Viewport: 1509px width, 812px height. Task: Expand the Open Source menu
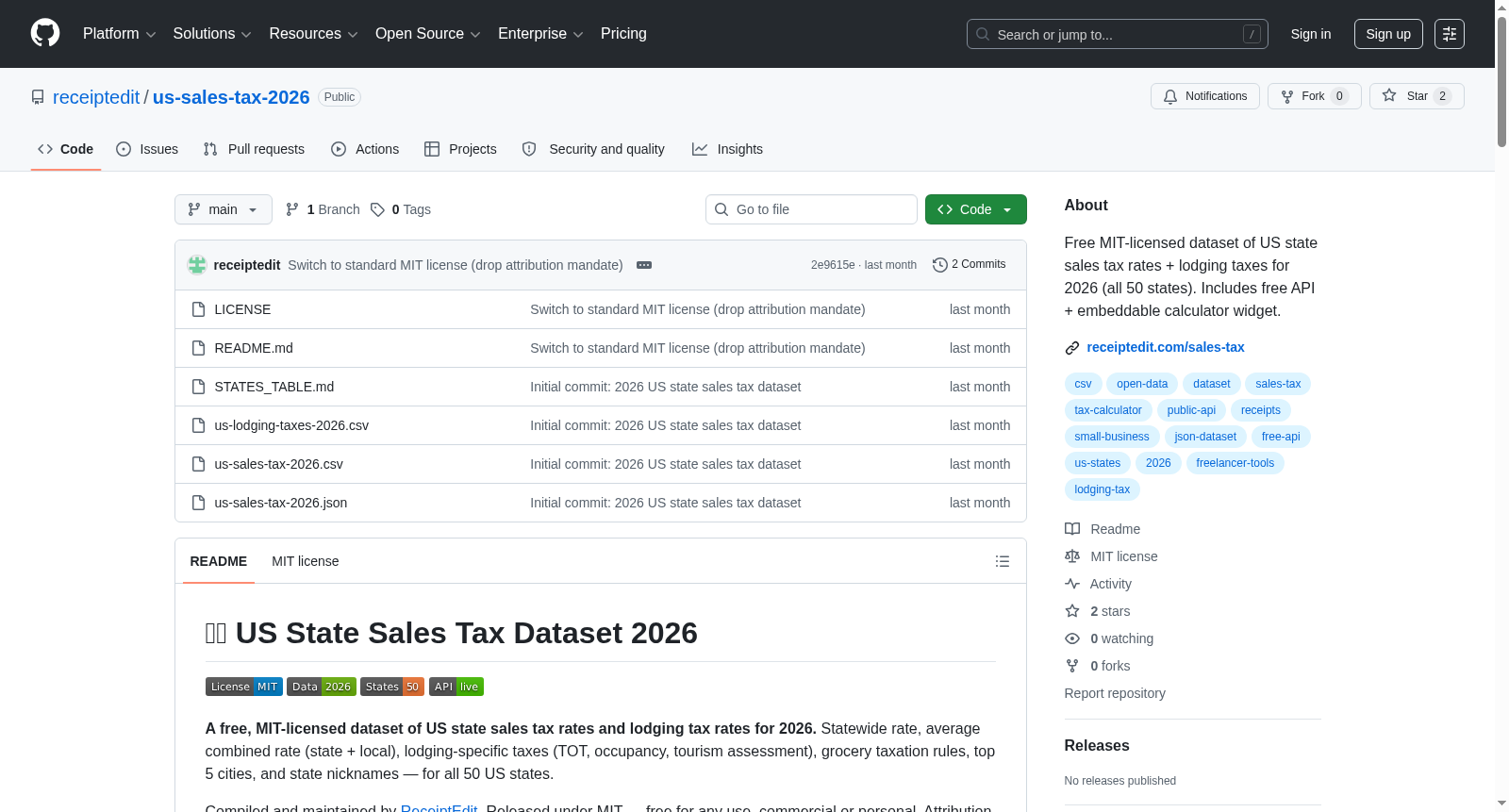(x=428, y=34)
